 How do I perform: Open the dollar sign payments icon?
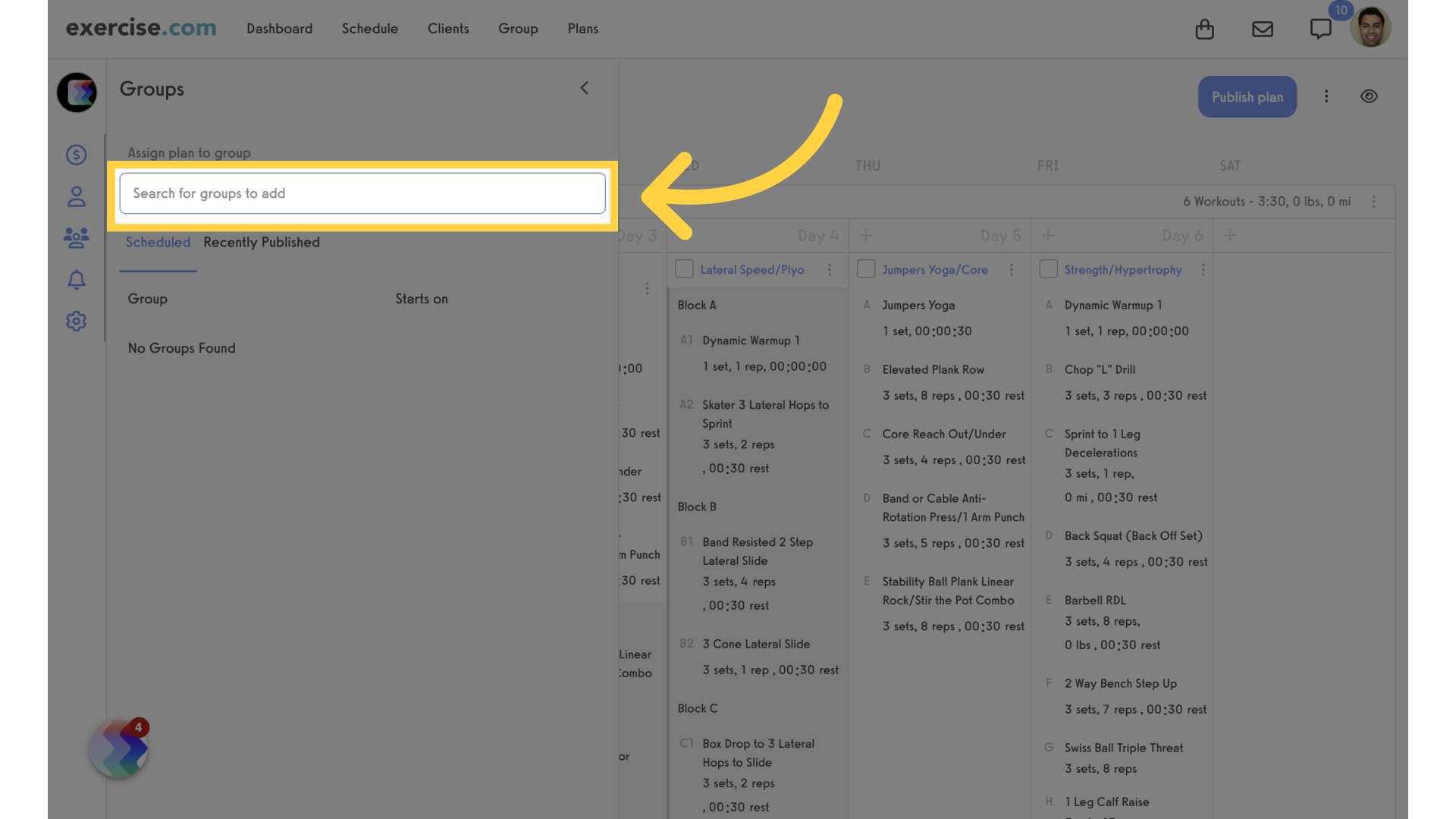coord(76,155)
